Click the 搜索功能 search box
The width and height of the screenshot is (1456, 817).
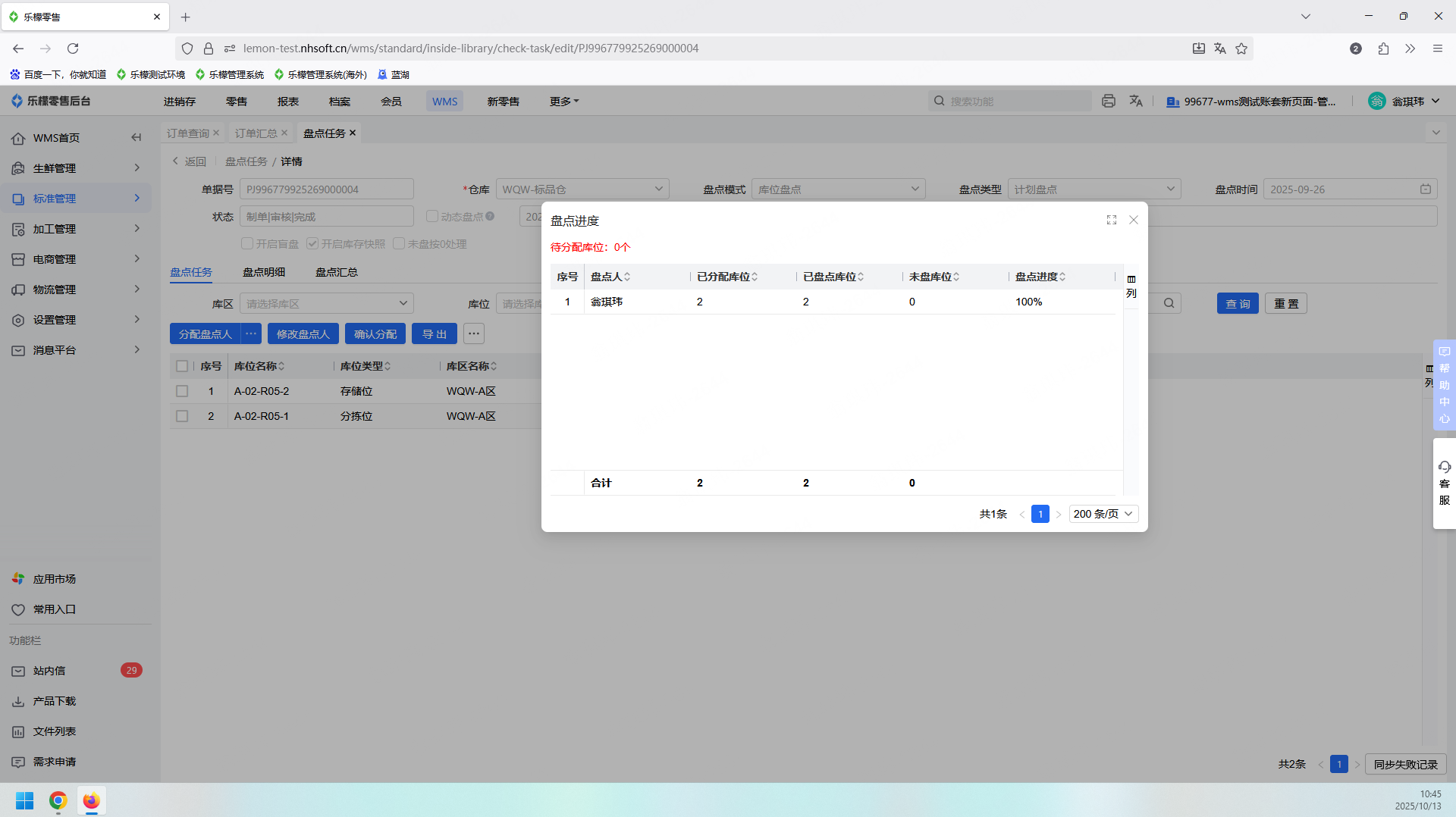[1010, 101]
